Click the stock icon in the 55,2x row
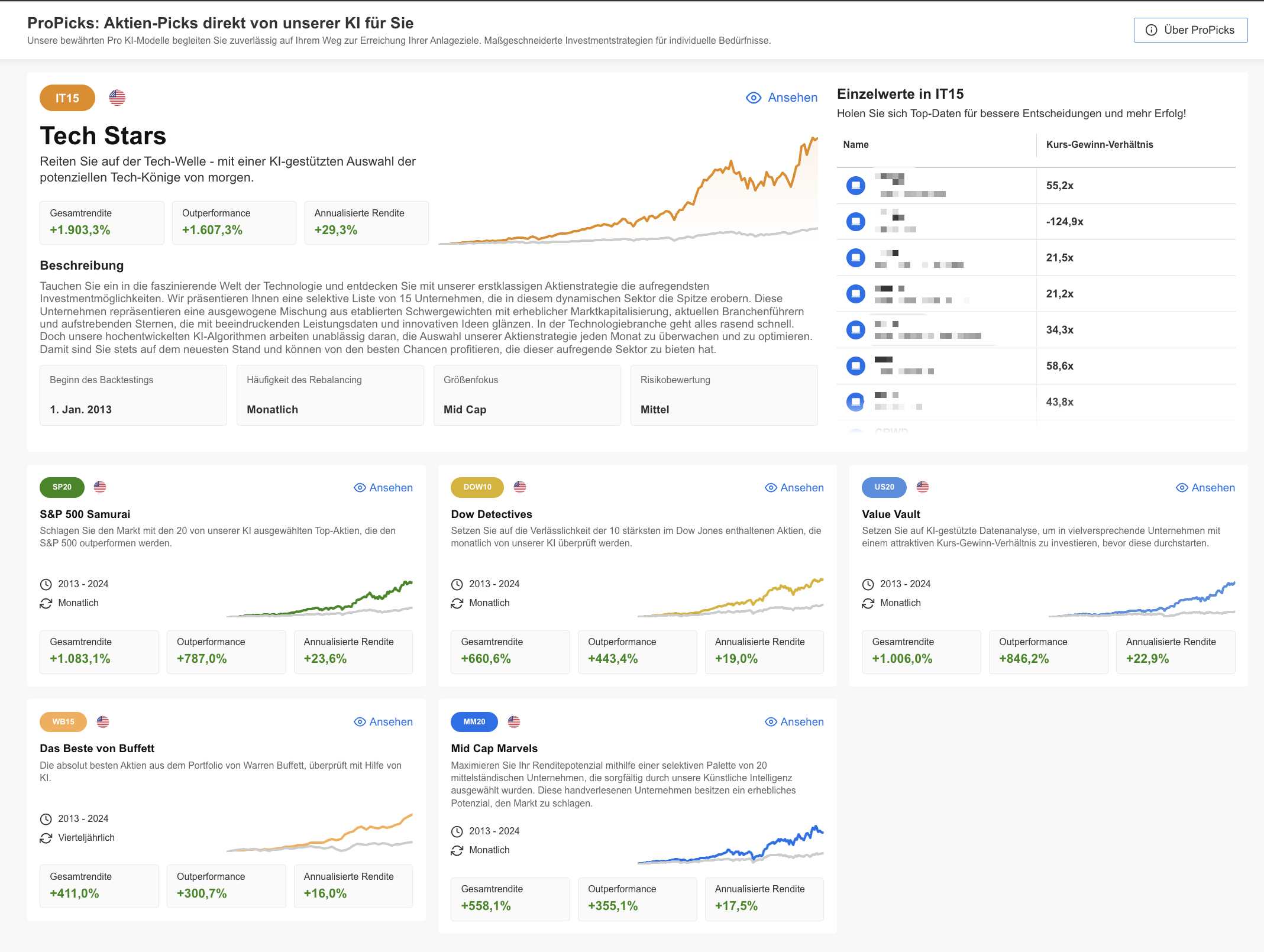 pos(856,186)
